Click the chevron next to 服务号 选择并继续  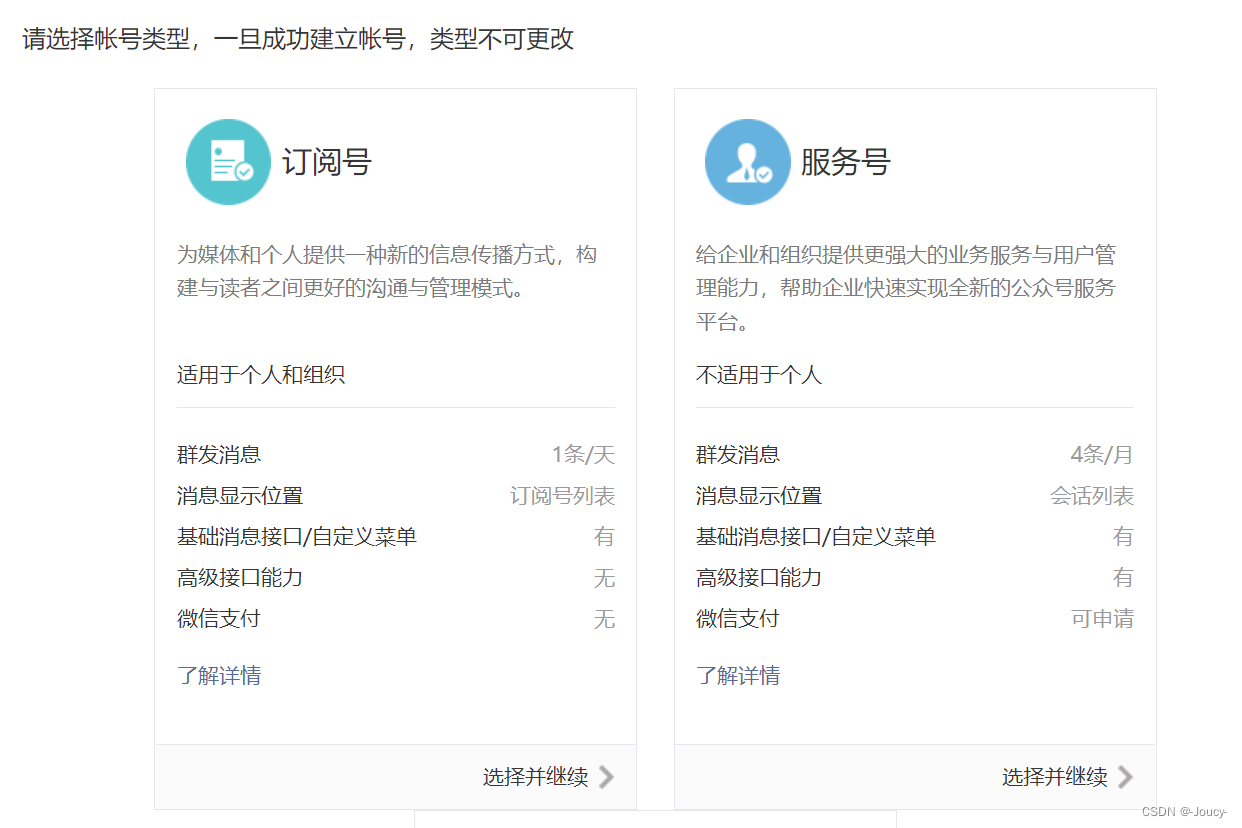[1125, 777]
